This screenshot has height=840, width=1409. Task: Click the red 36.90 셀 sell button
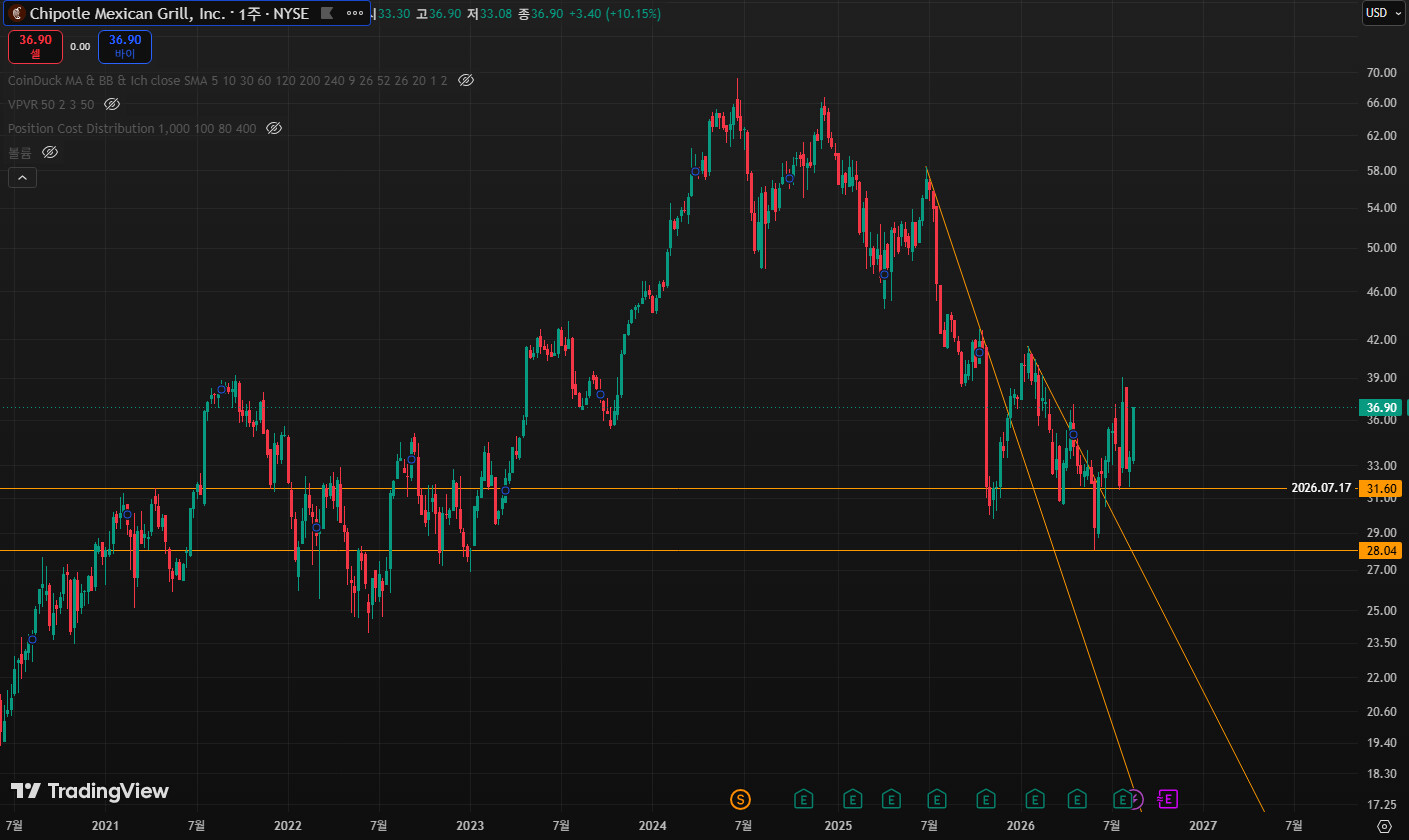click(36, 46)
